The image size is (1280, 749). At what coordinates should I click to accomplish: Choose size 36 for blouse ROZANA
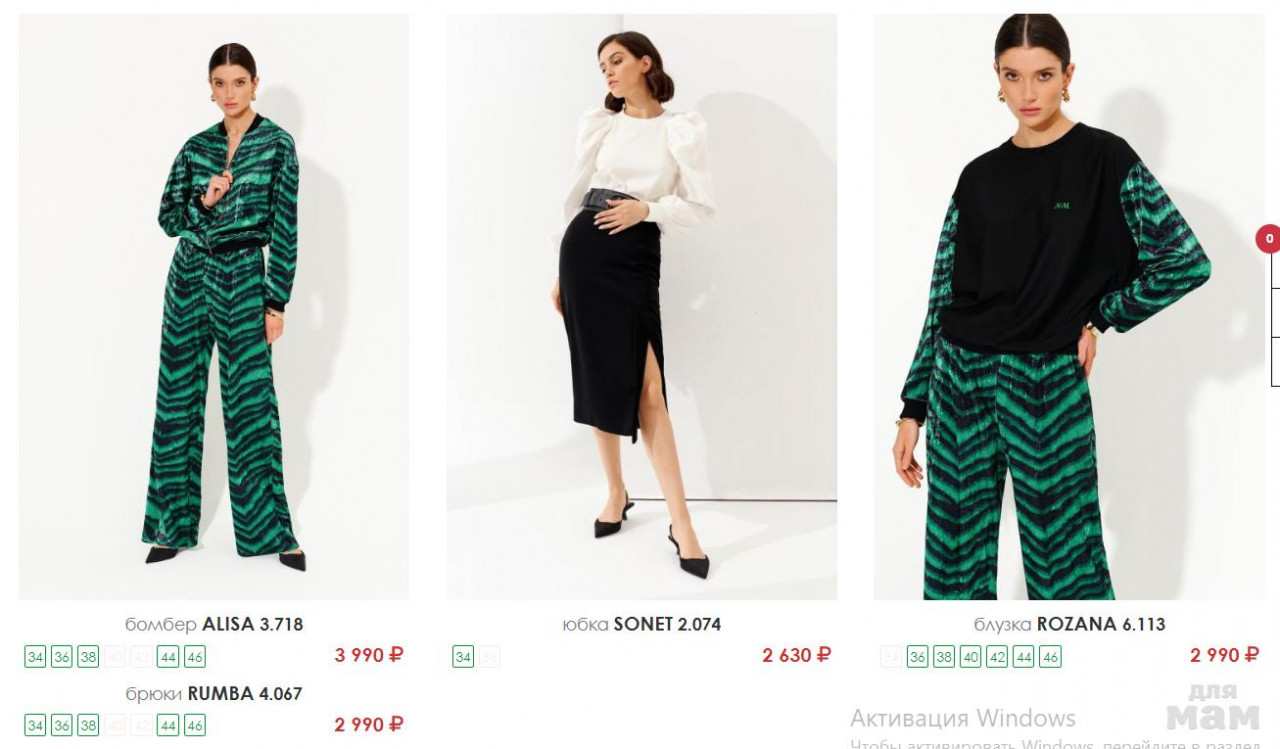click(917, 657)
